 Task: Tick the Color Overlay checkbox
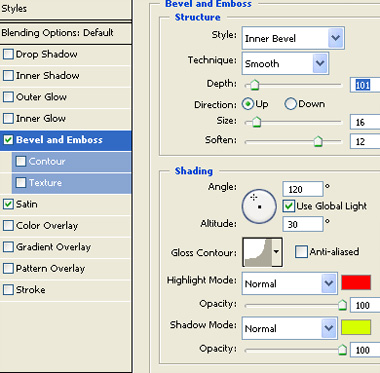(8, 226)
